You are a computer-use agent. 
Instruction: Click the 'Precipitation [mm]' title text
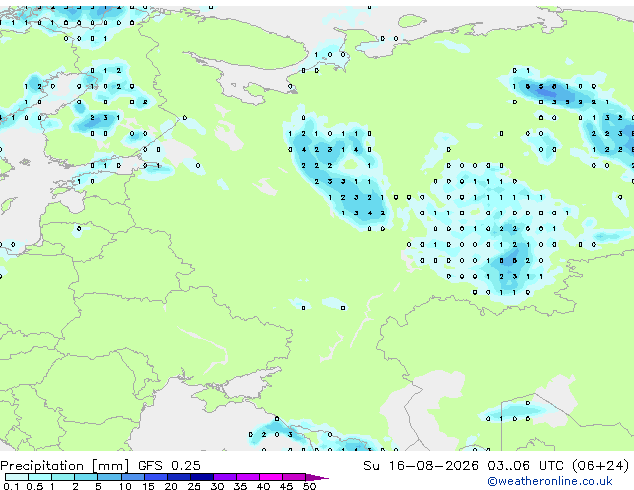point(65,466)
